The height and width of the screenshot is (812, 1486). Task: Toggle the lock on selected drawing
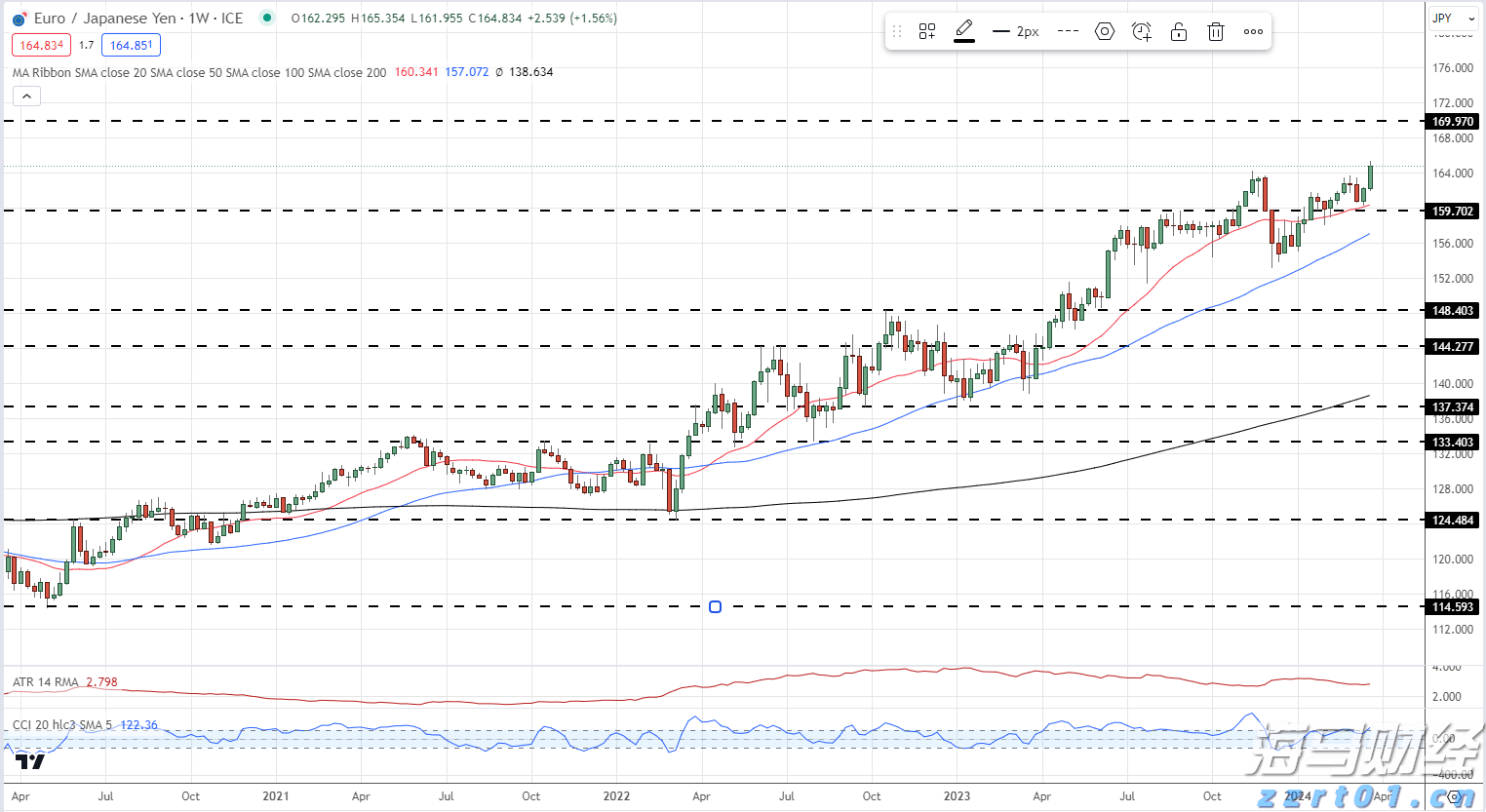[x=1179, y=31]
